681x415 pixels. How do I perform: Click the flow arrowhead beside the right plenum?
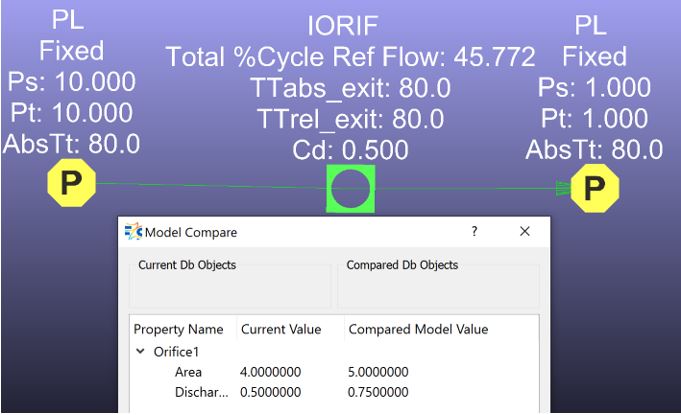pyautogui.click(x=564, y=187)
